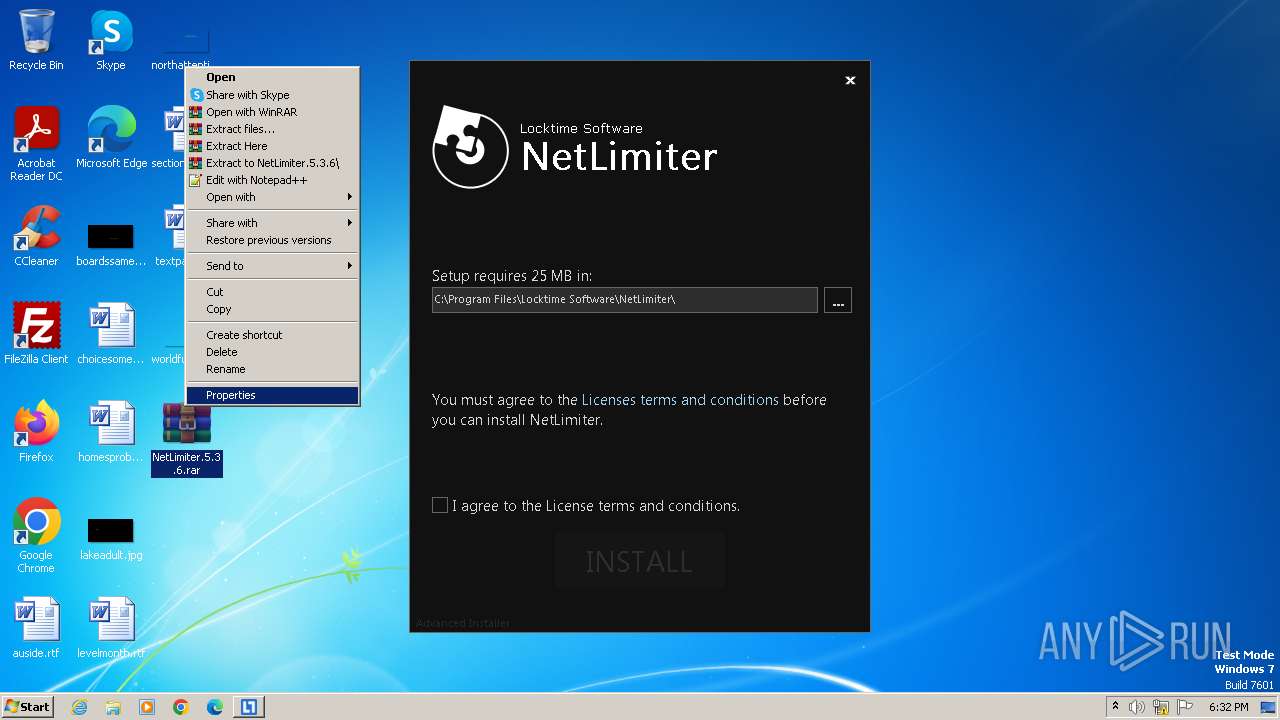The height and width of the screenshot is (720, 1280).
Task: Launch Acrobat Reader DC shortcut
Action: [x=36, y=144]
